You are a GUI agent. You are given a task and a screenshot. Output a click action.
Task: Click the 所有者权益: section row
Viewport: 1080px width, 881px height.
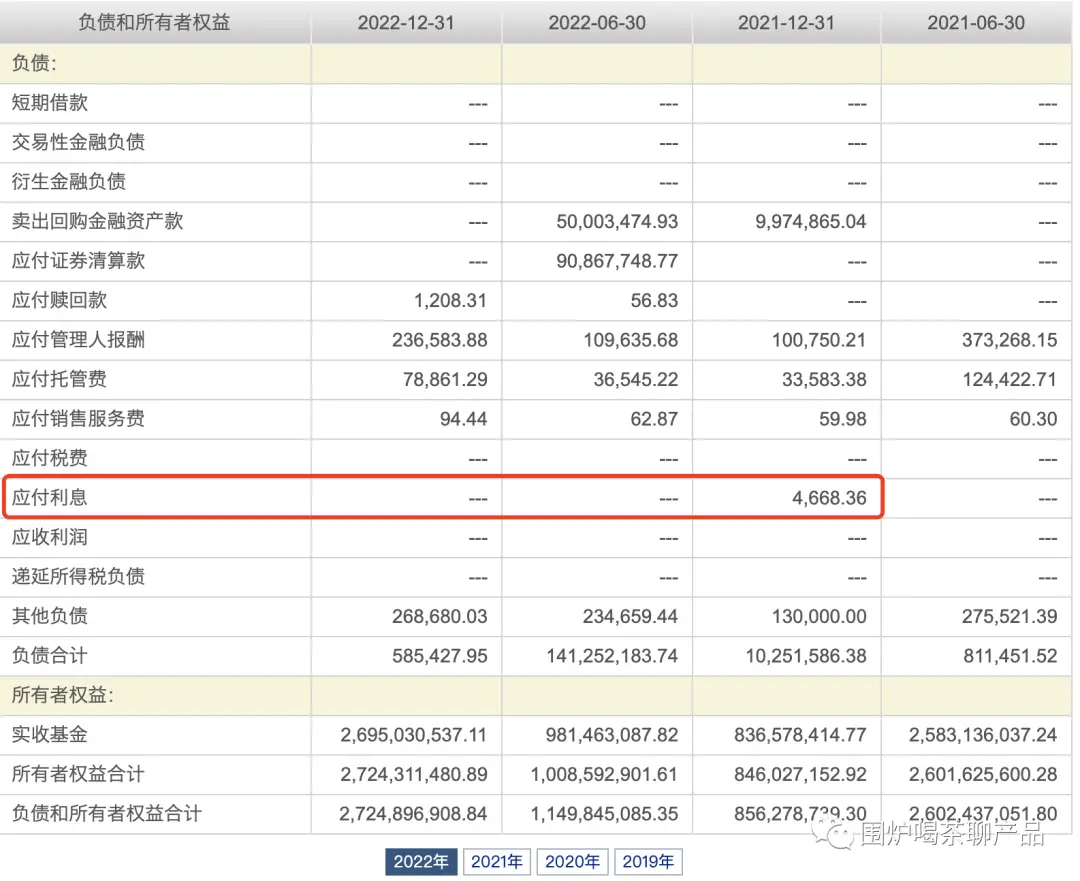(63, 695)
